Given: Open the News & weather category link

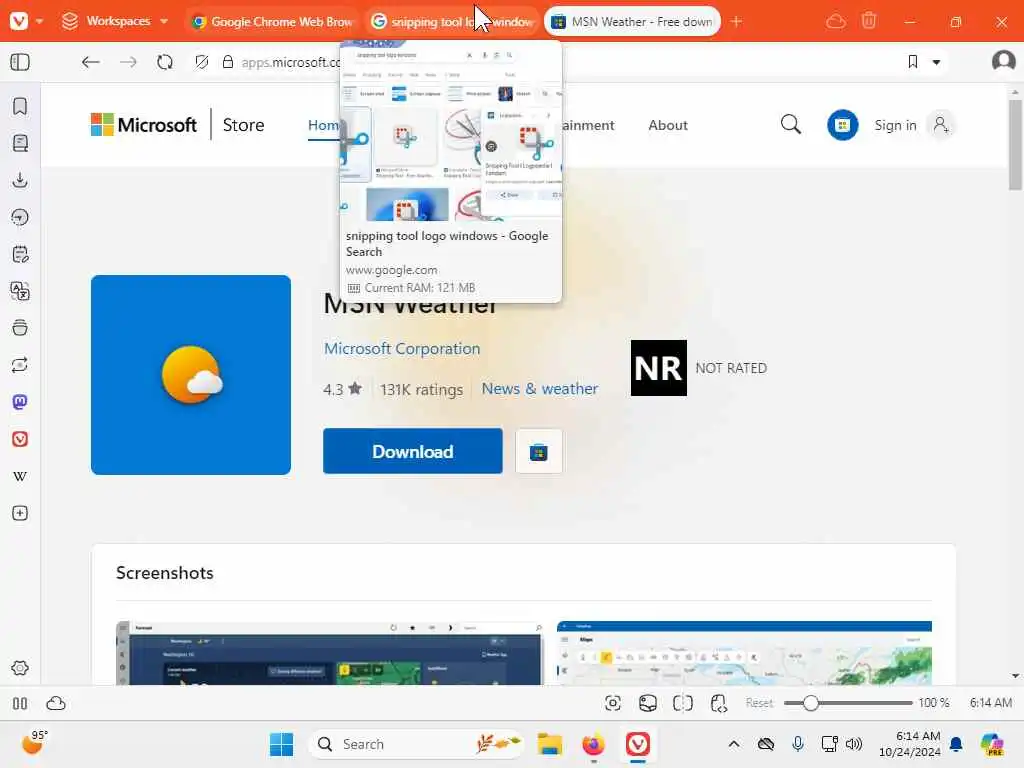Looking at the screenshot, I should tap(539, 389).
